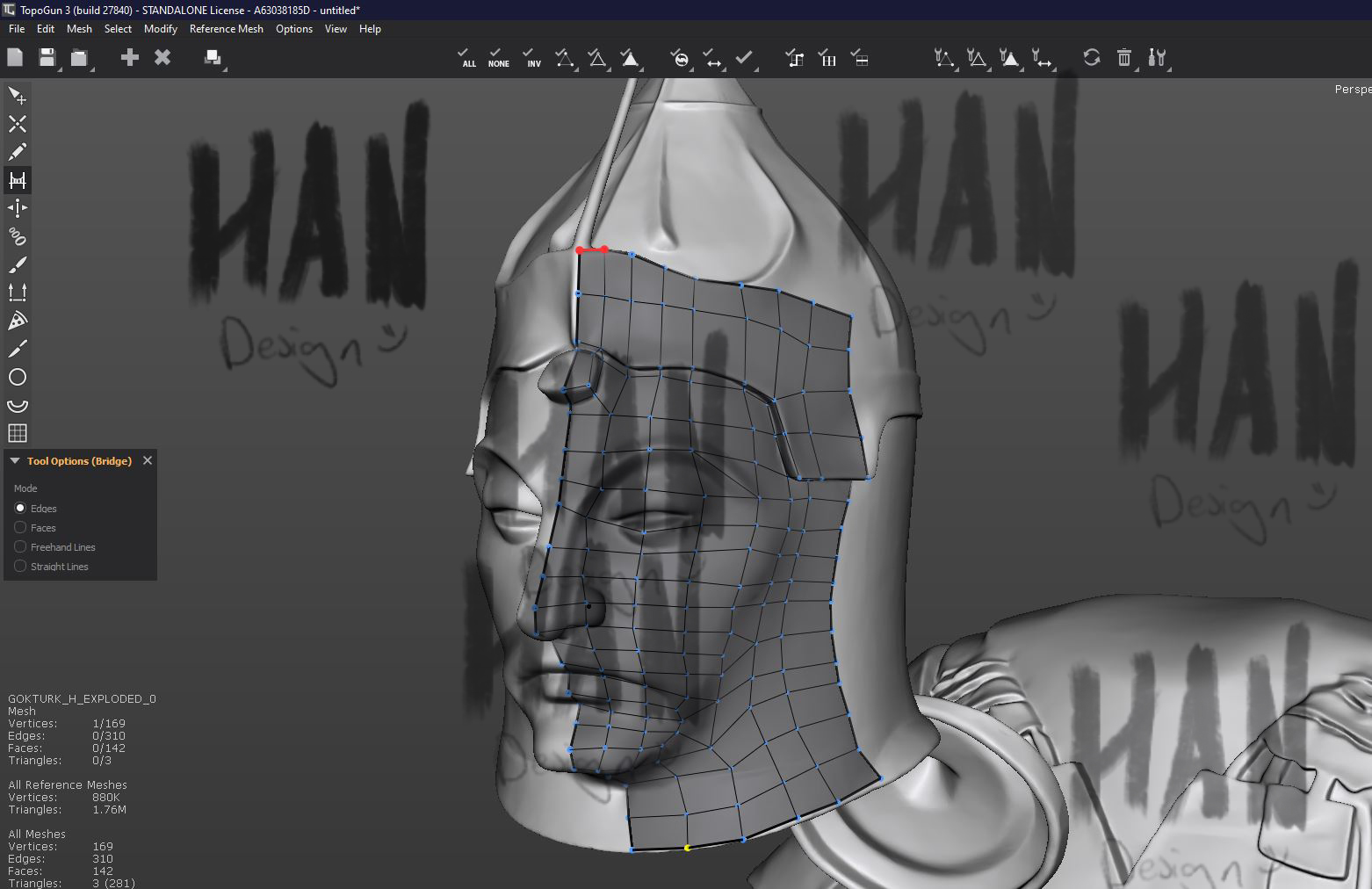Pick the symmetry axis tool
Screen dimensions: 1372x889
17,208
